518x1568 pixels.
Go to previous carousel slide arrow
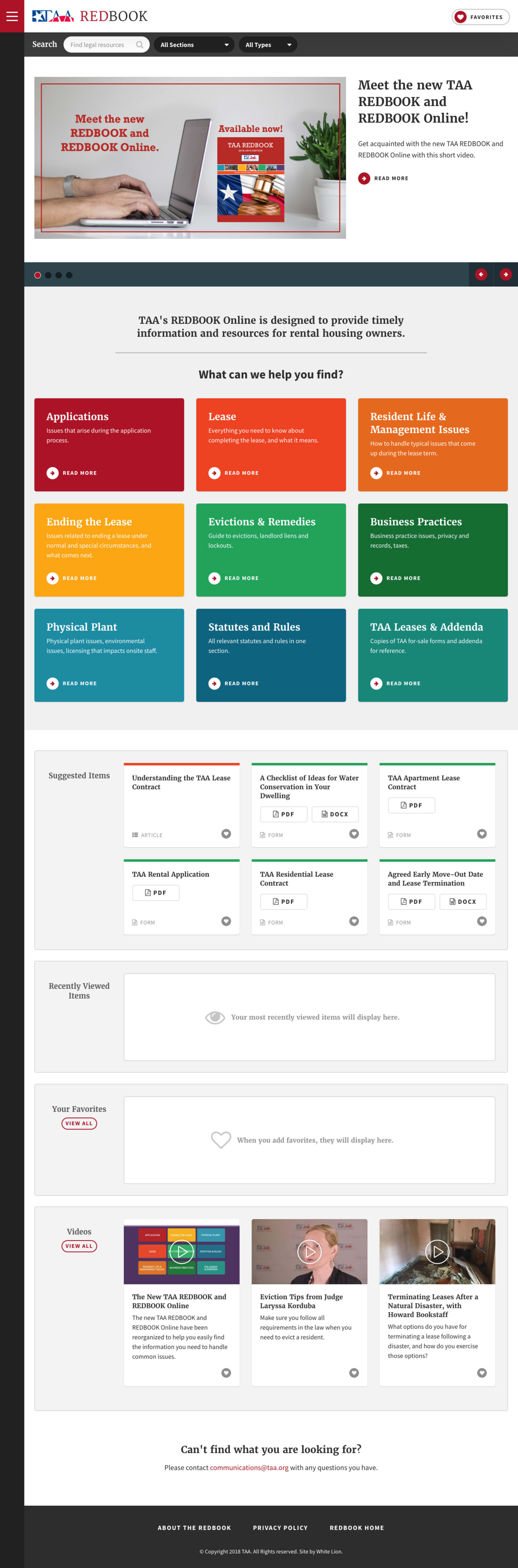point(481,274)
